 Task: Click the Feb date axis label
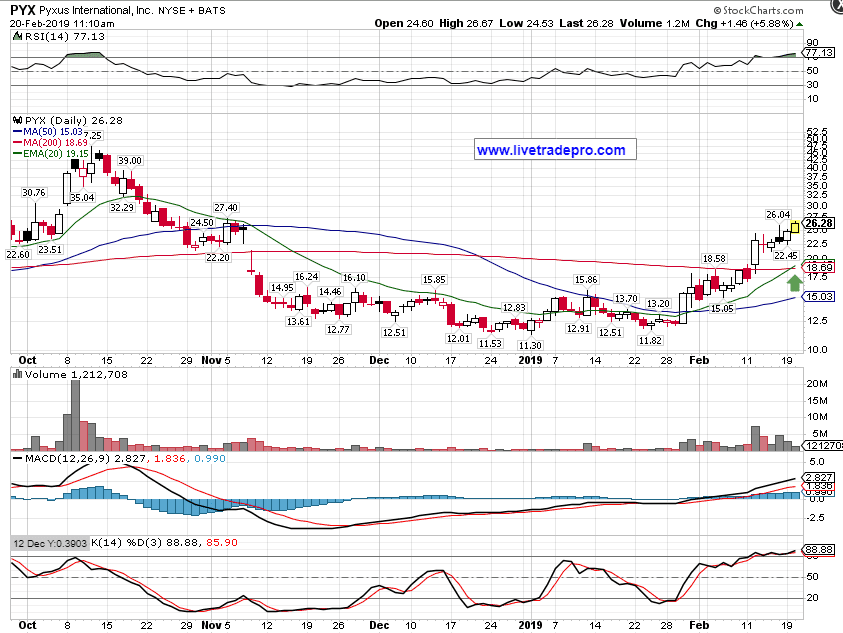pyautogui.click(x=698, y=358)
